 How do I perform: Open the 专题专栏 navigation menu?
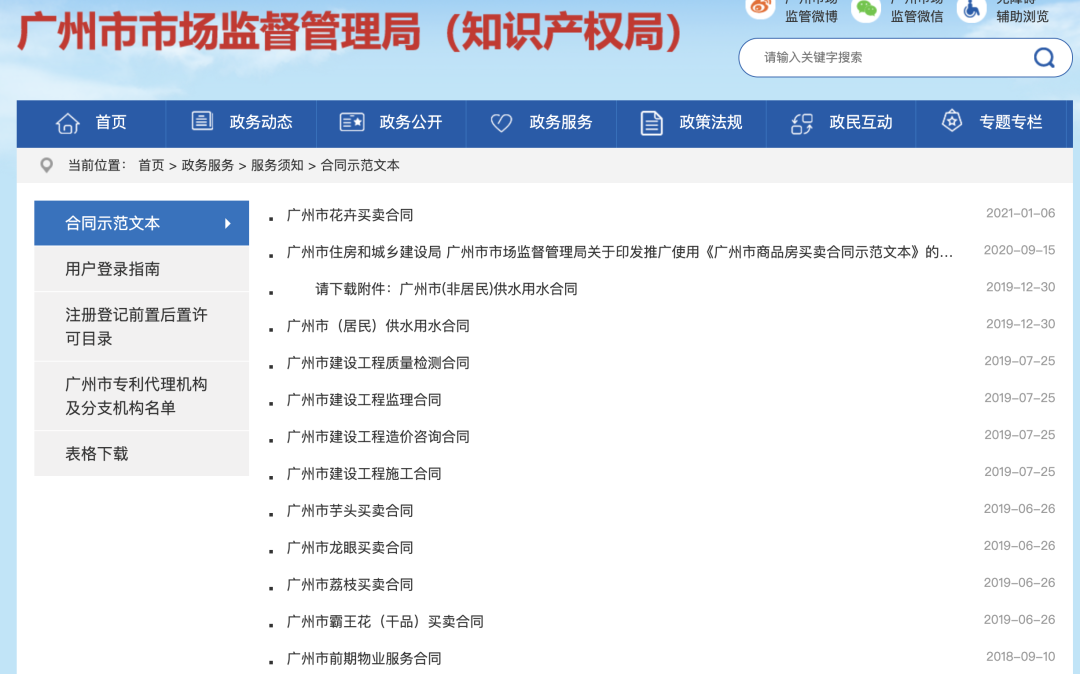click(992, 123)
